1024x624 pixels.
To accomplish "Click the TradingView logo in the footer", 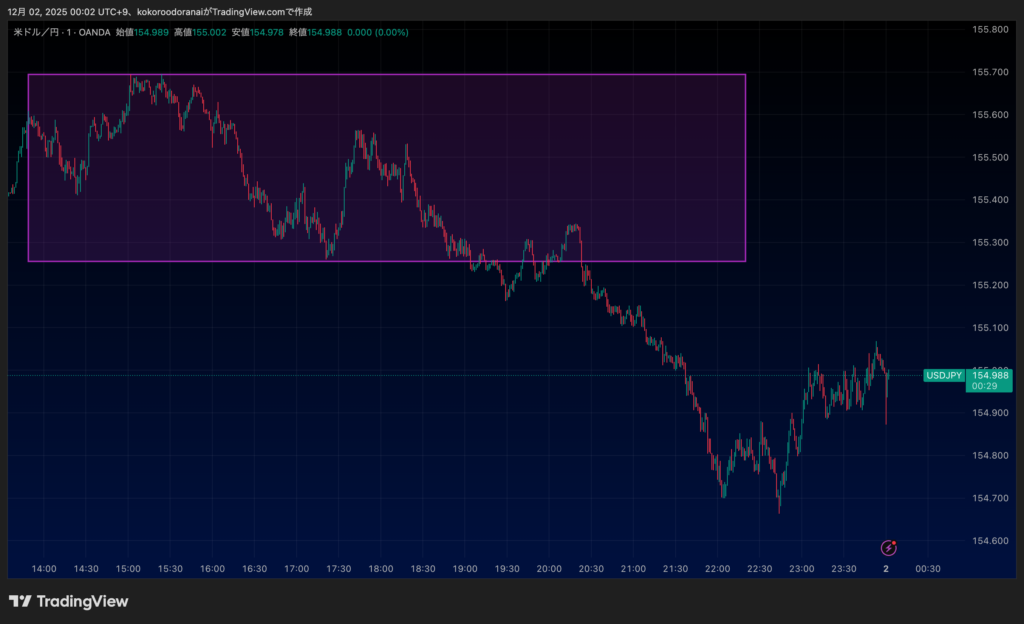I will tap(68, 601).
